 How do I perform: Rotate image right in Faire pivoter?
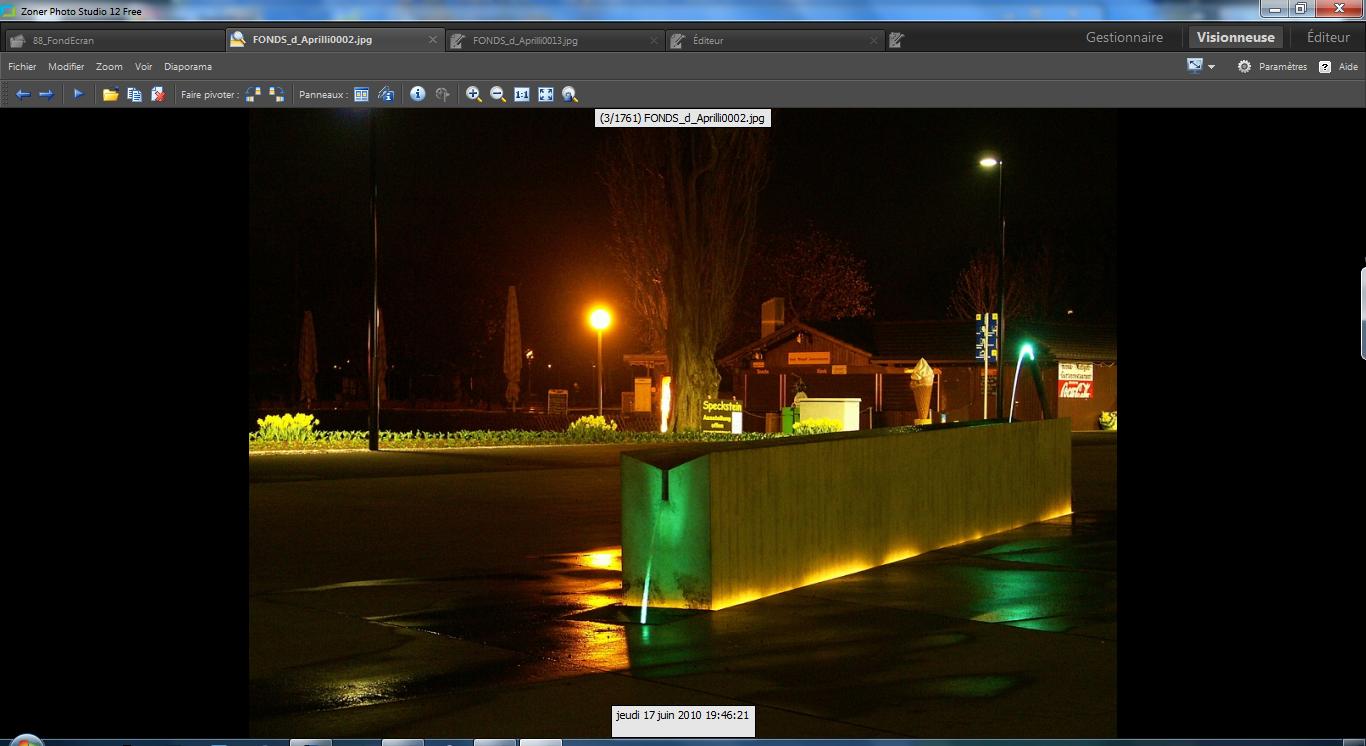pos(277,94)
